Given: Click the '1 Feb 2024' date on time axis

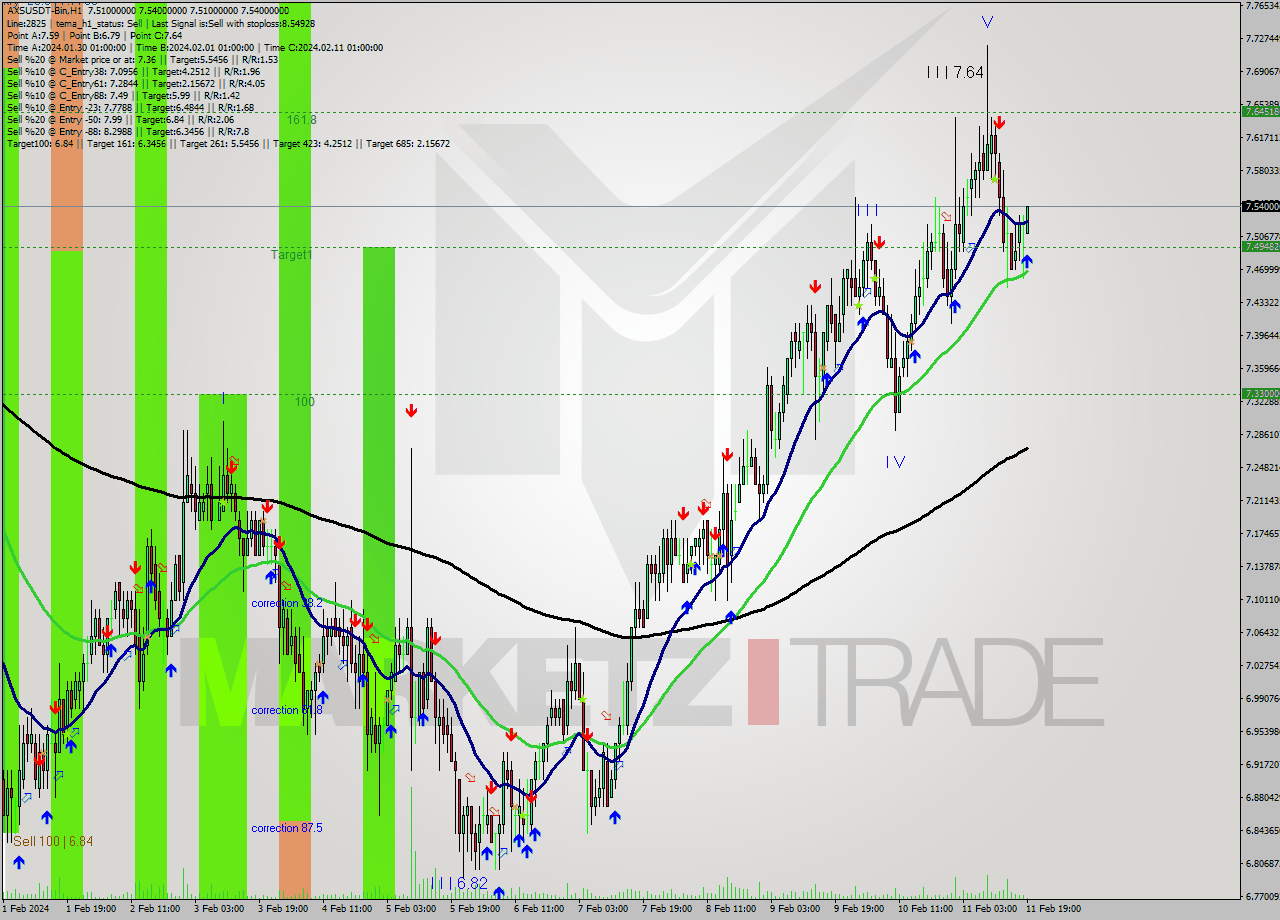Looking at the screenshot, I should (25, 909).
